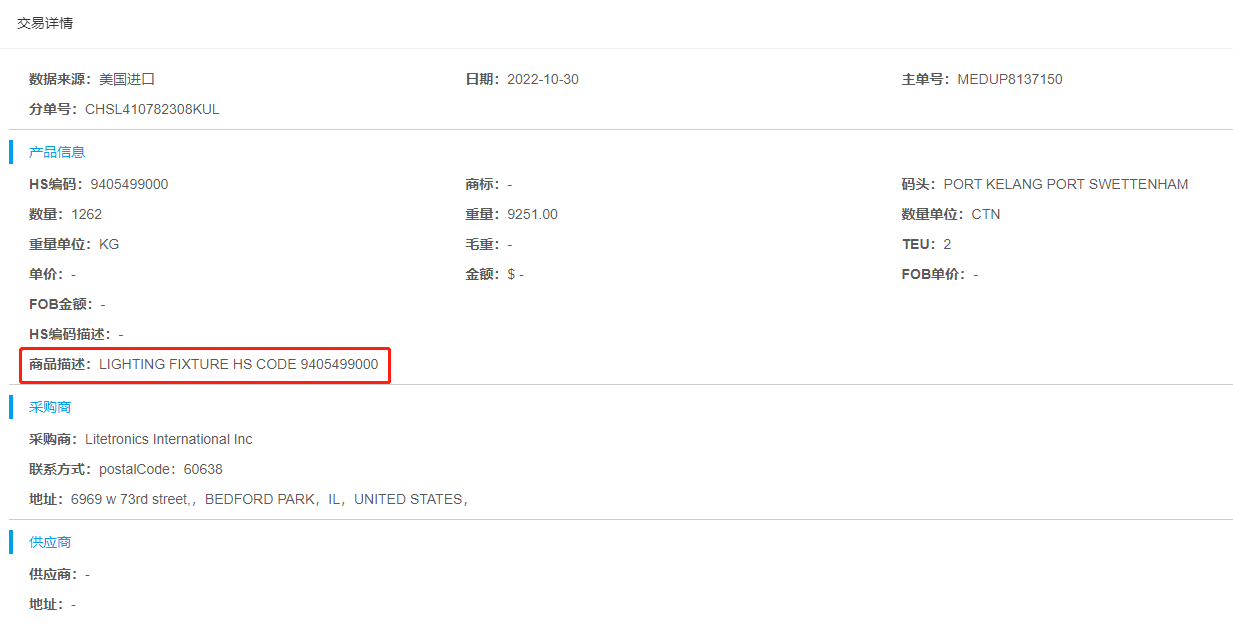Click the LIGHTING FIXTURE product description text
This screenshot has width=1233, height=624.
click(x=238, y=364)
